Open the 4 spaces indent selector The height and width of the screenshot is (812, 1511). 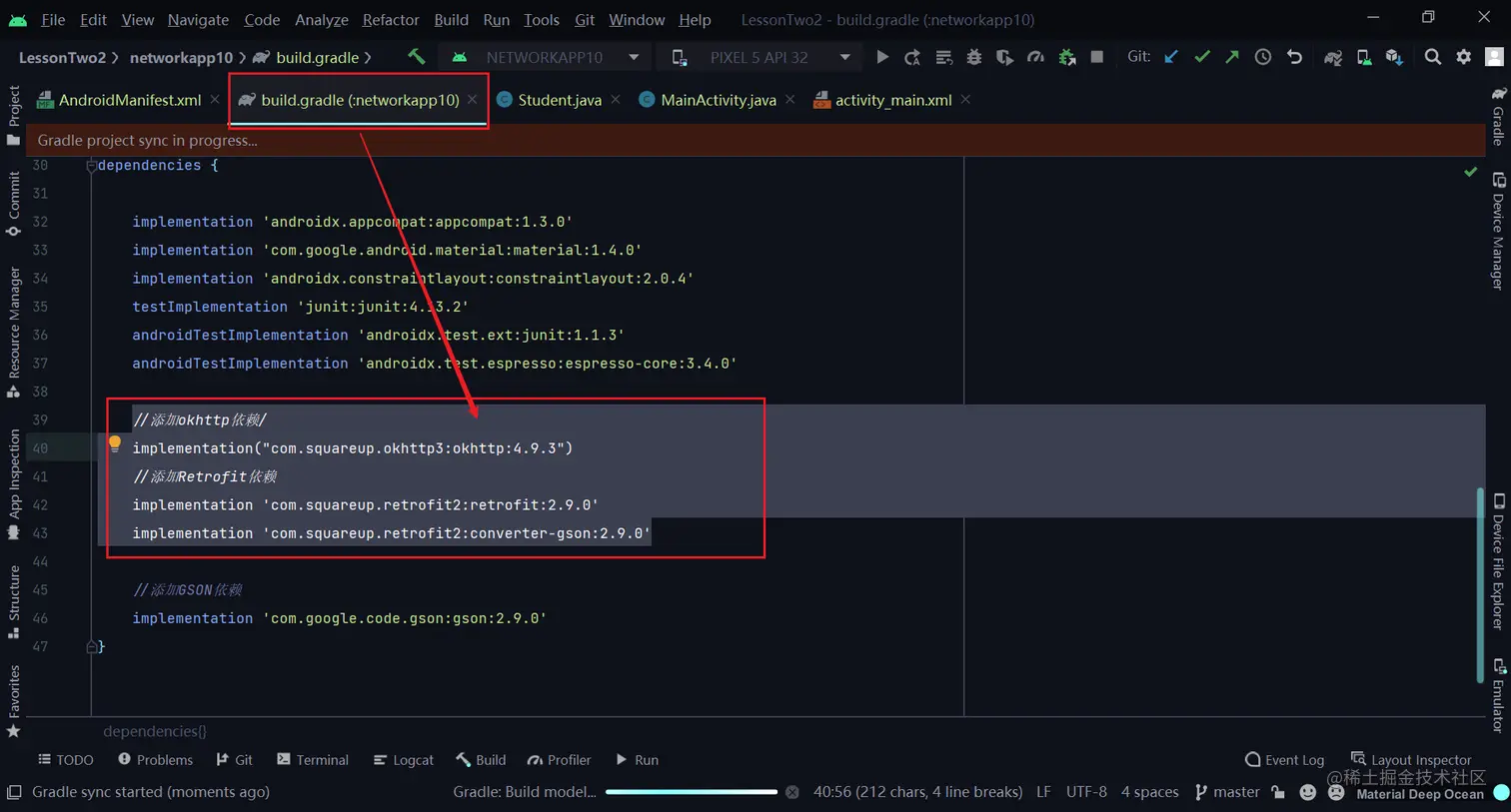[1150, 792]
